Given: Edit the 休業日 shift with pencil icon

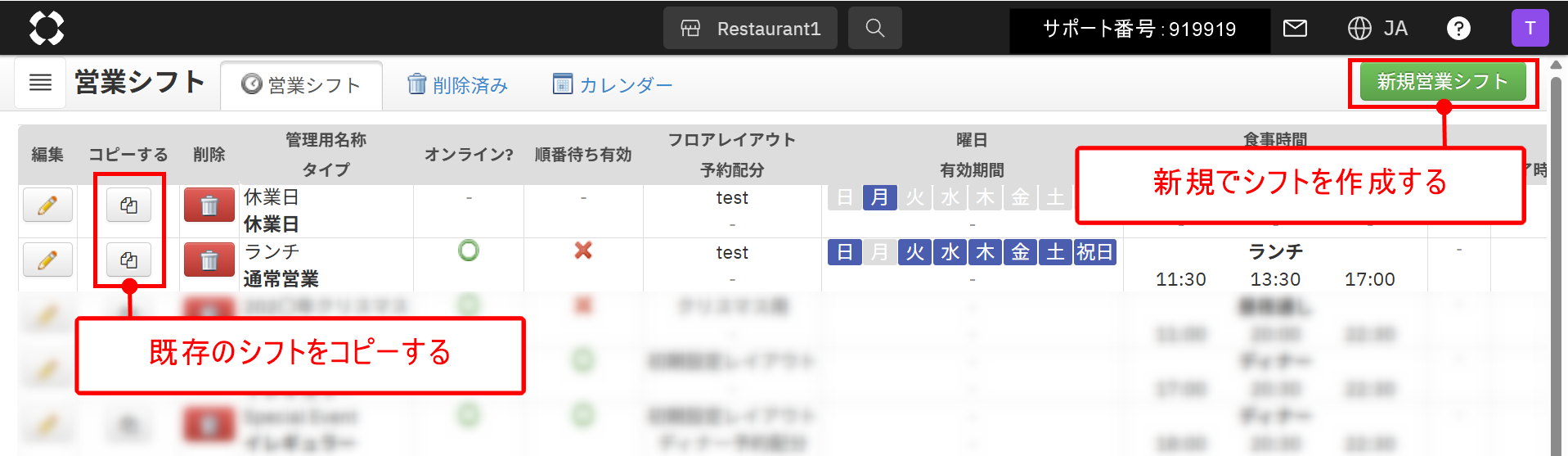Looking at the screenshot, I should click(x=47, y=205).
